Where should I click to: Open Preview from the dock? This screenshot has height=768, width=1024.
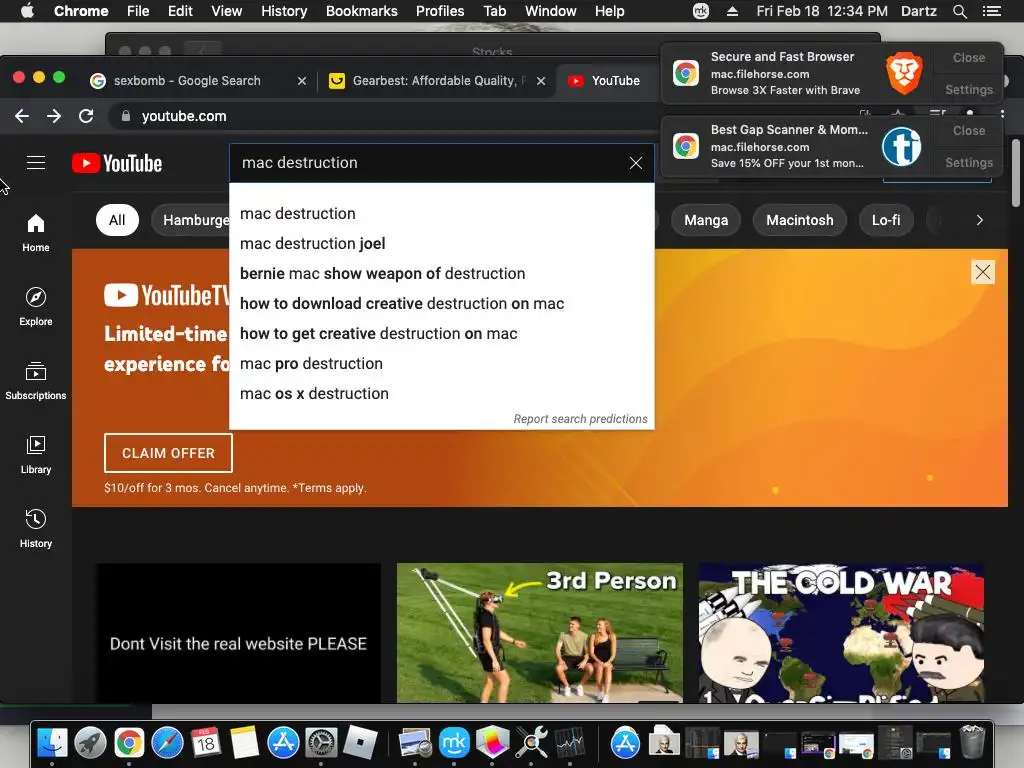[415, 743]
